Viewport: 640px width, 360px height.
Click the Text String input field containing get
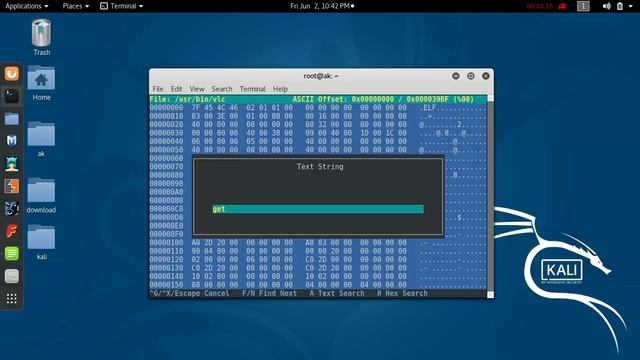coord(318,209)
